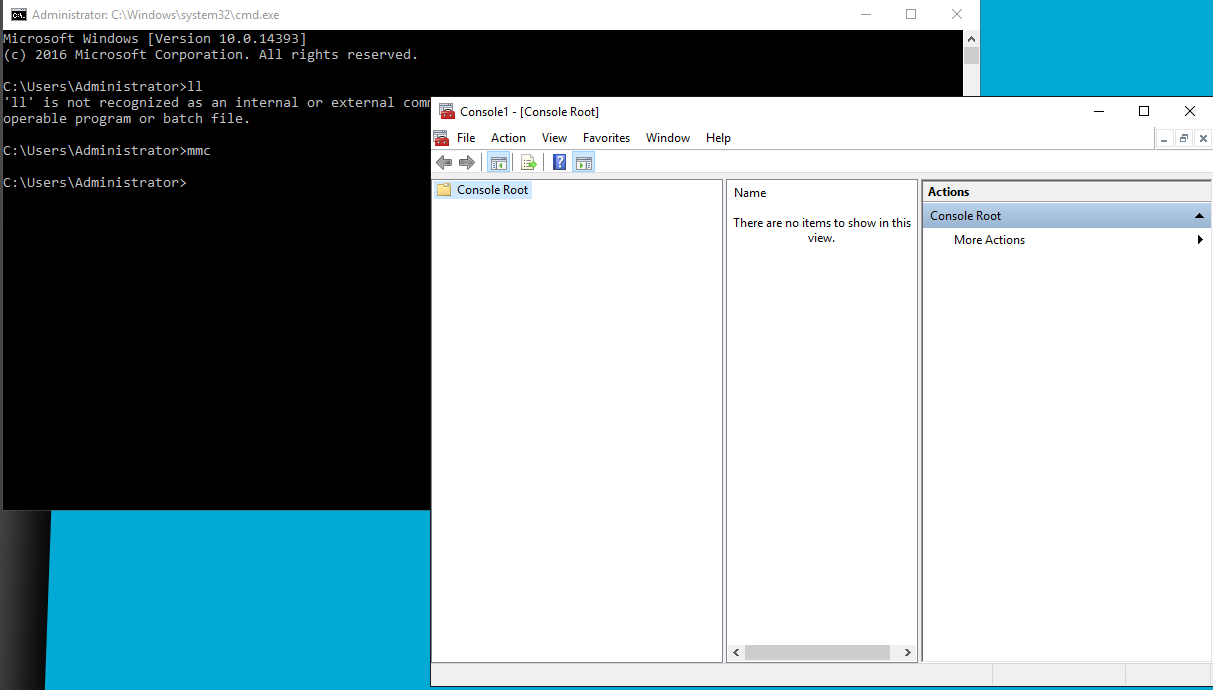Open the Help menu

[718, 138]
